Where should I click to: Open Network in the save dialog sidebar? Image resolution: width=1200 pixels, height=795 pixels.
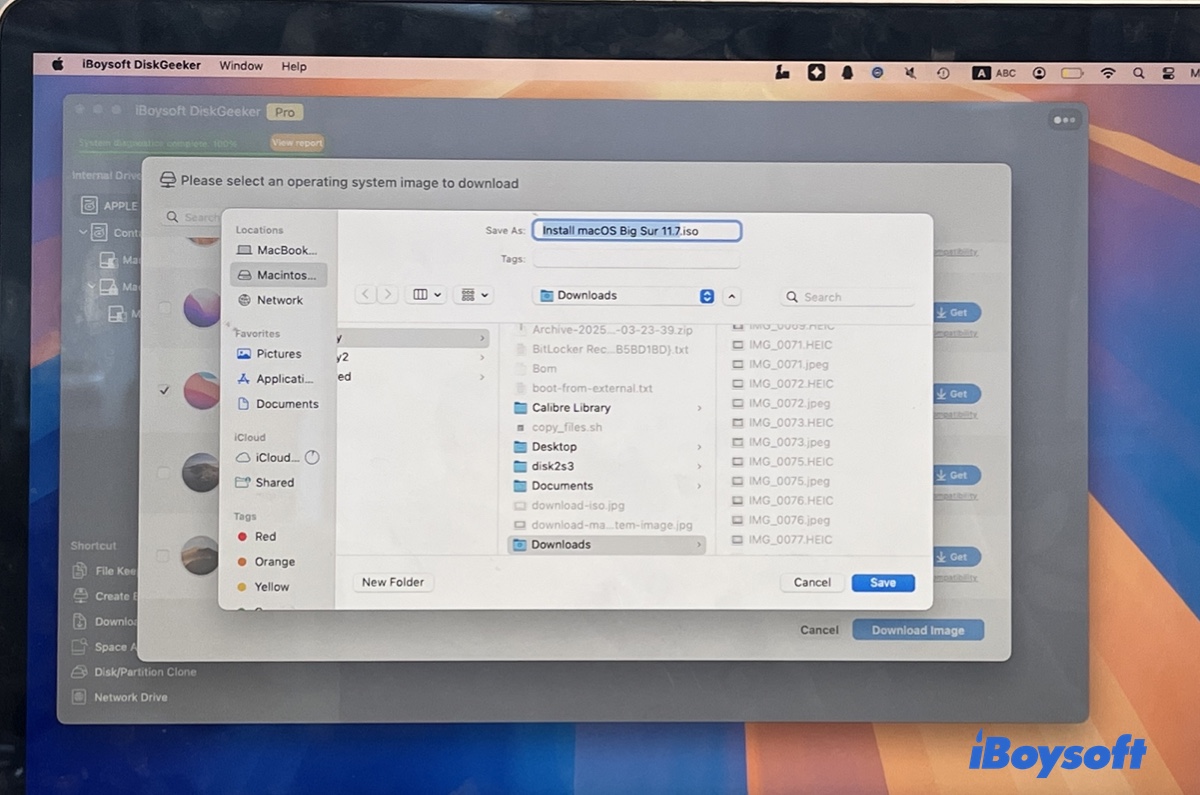[x=270, y=300]
